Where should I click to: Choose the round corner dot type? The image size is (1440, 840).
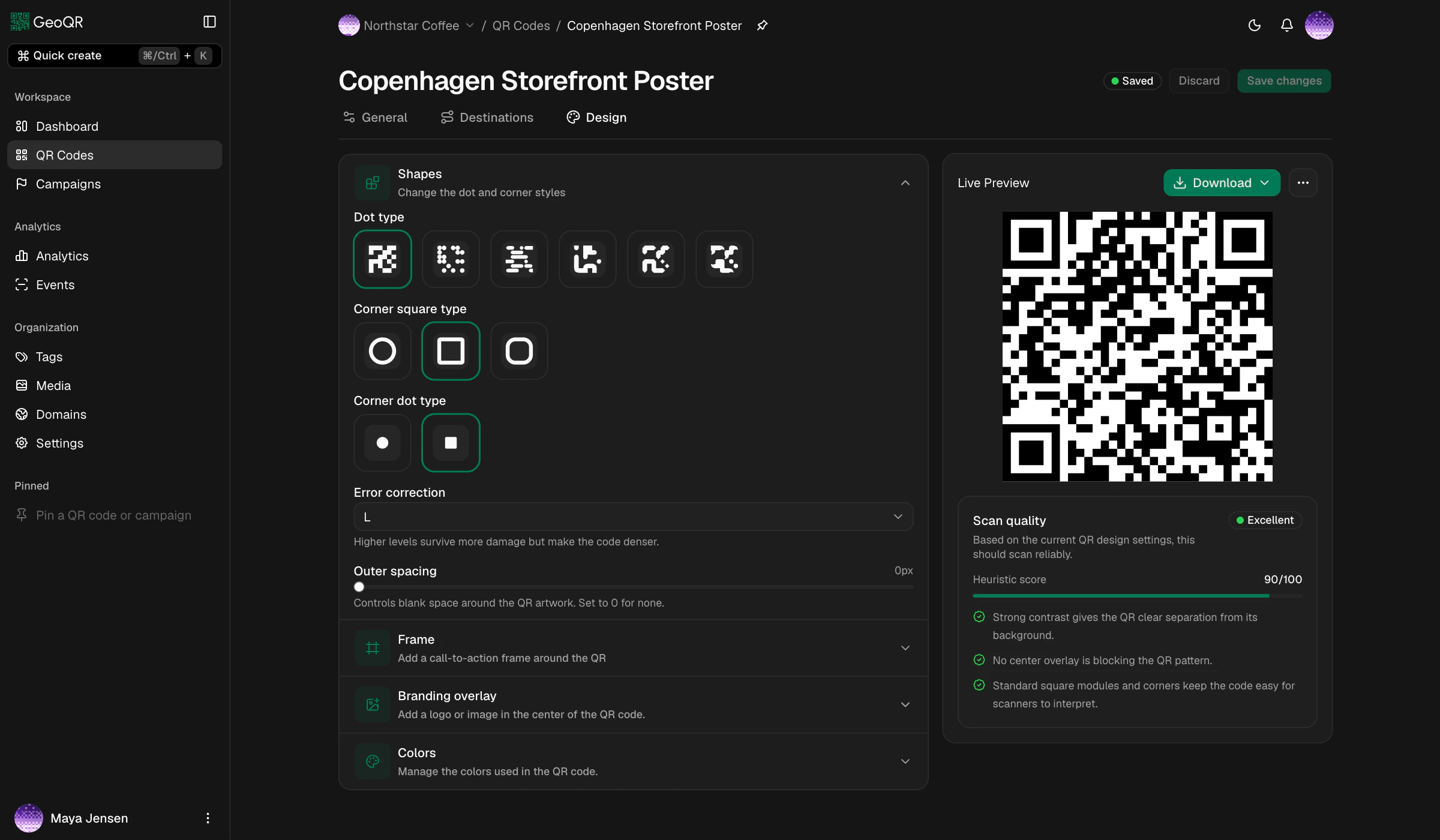click(382, 443)
